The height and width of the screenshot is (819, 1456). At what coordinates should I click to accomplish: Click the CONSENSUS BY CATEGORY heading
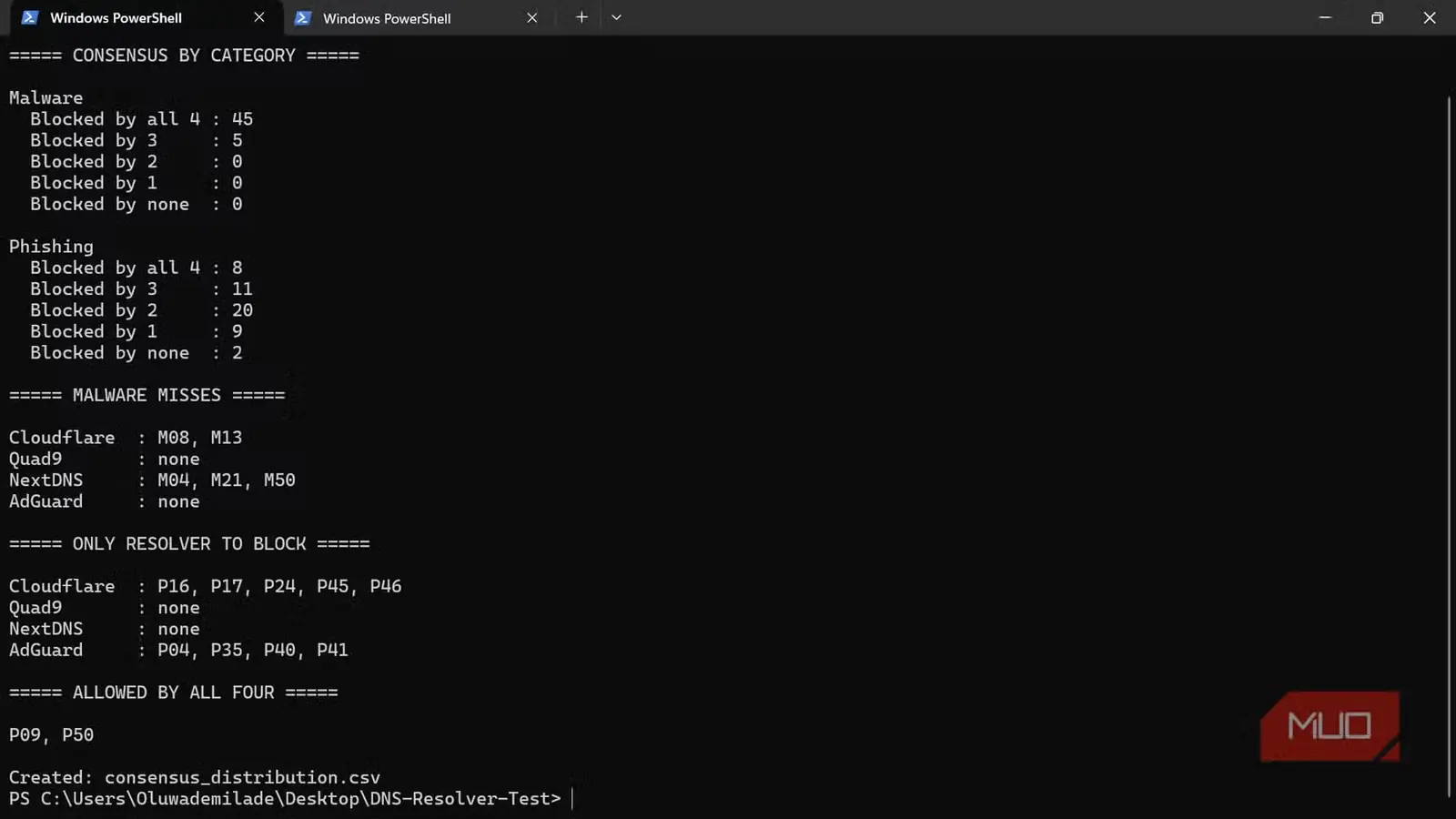click(184, 56)
